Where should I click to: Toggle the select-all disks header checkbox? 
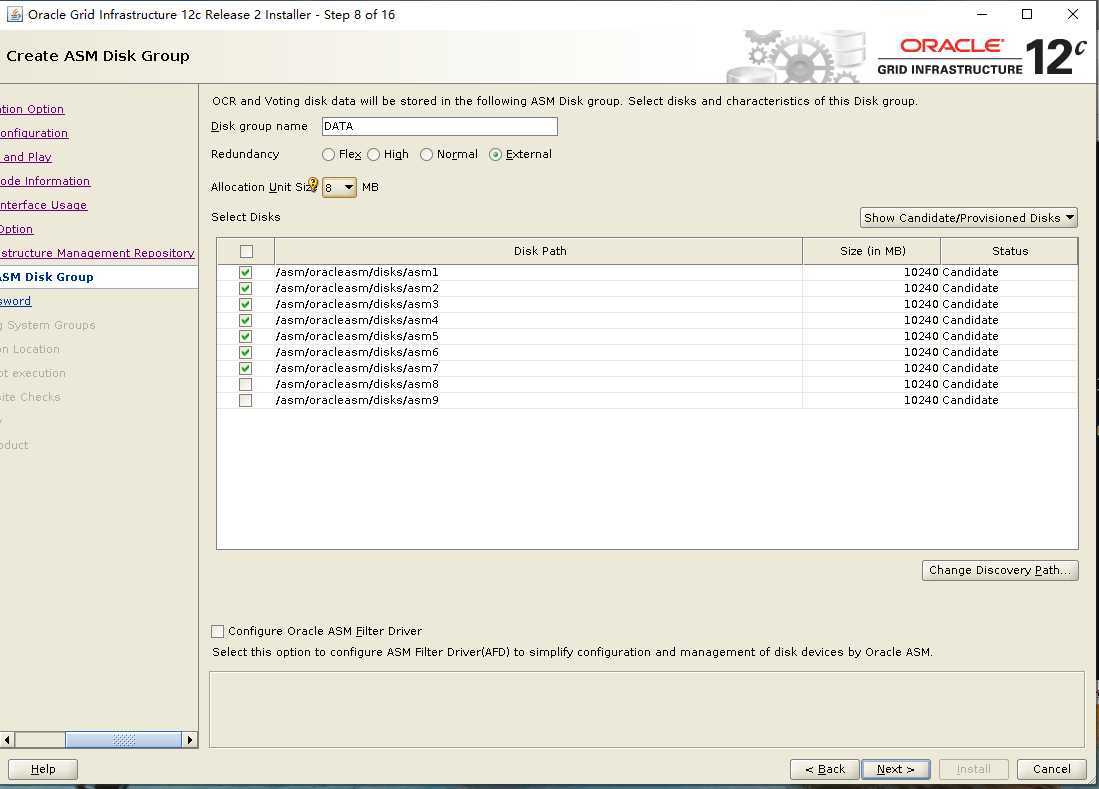point(246,251)
